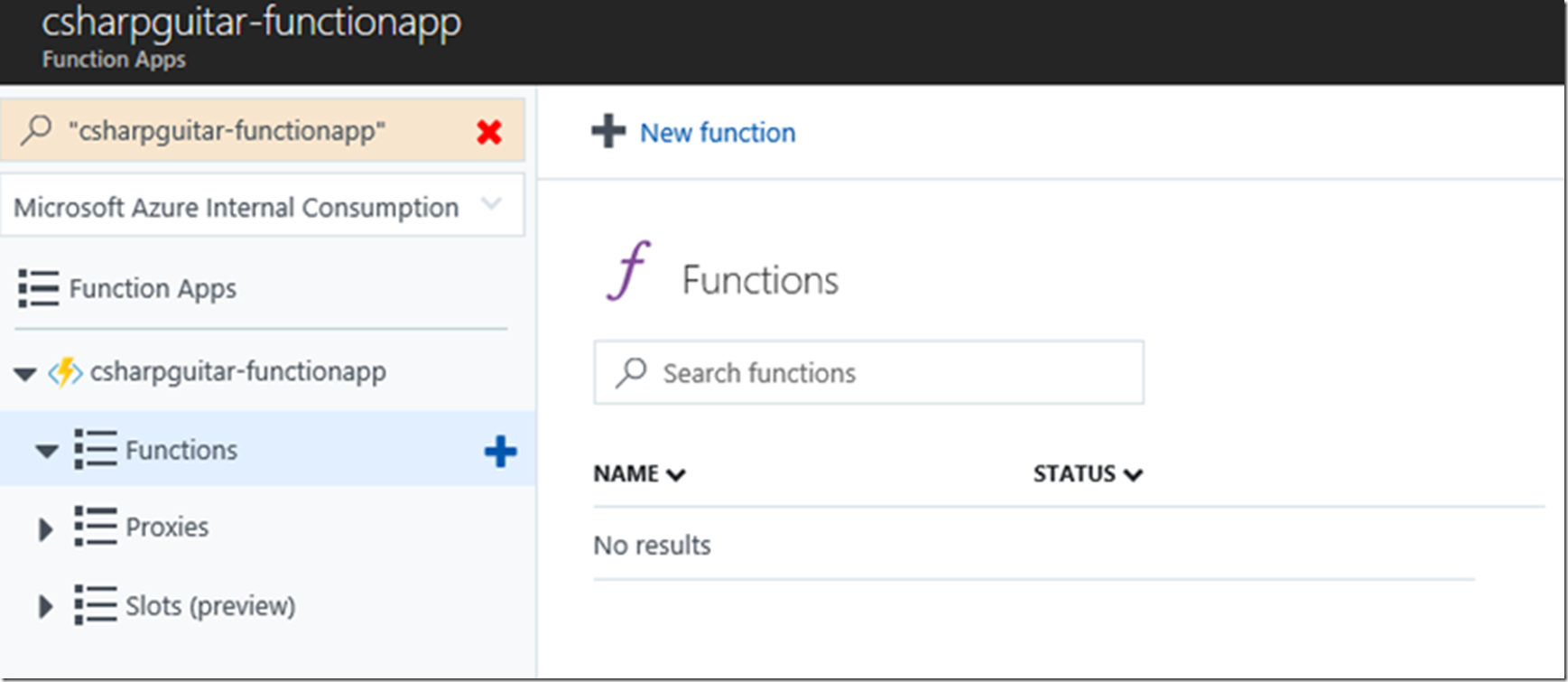Image resolution: width=1568 pixels, height=682 pixels.
Task: Click the magnifier icon in the top search box
Action: 36,130
